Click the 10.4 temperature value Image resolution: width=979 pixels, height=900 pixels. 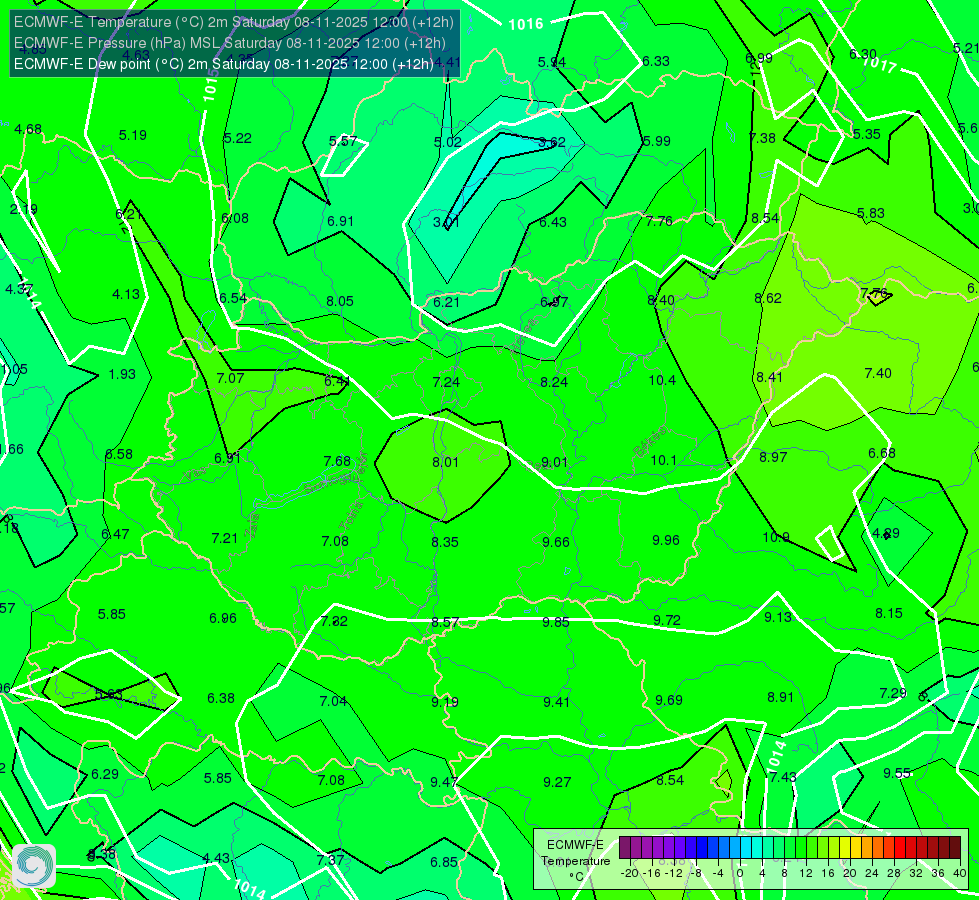point(662,380)
